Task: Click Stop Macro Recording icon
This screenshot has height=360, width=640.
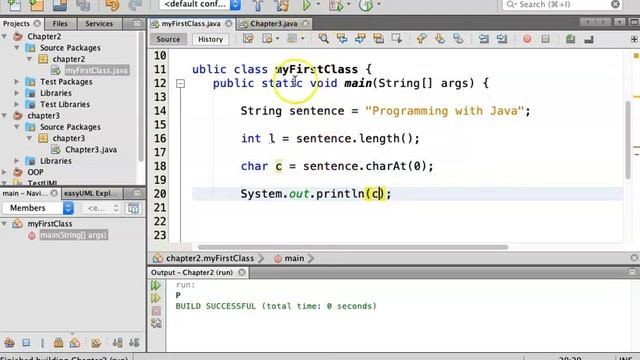Action: 545,39
